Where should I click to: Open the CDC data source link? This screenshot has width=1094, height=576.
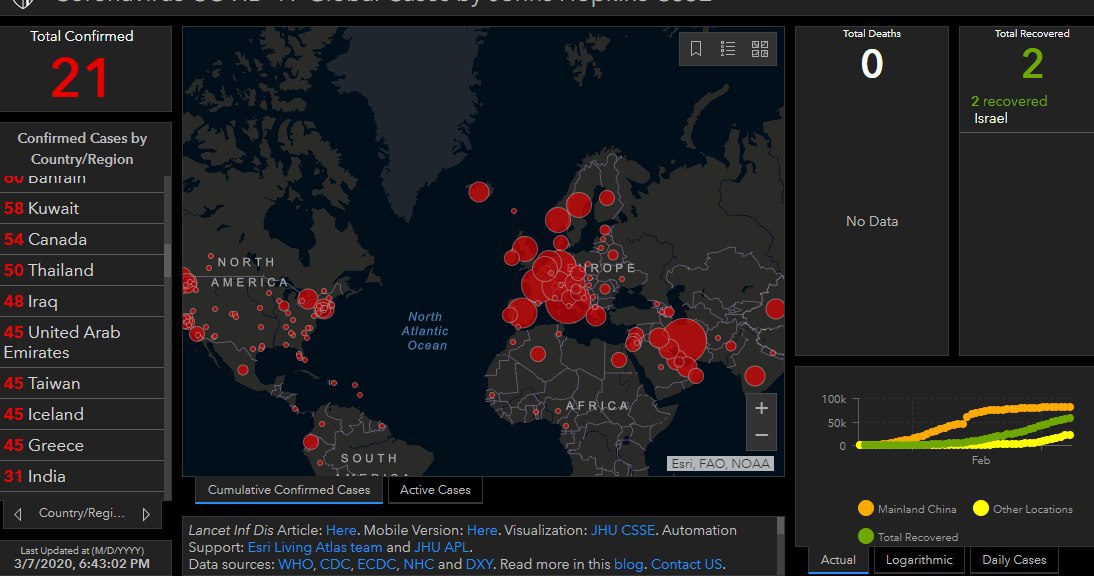coord(335,564)
